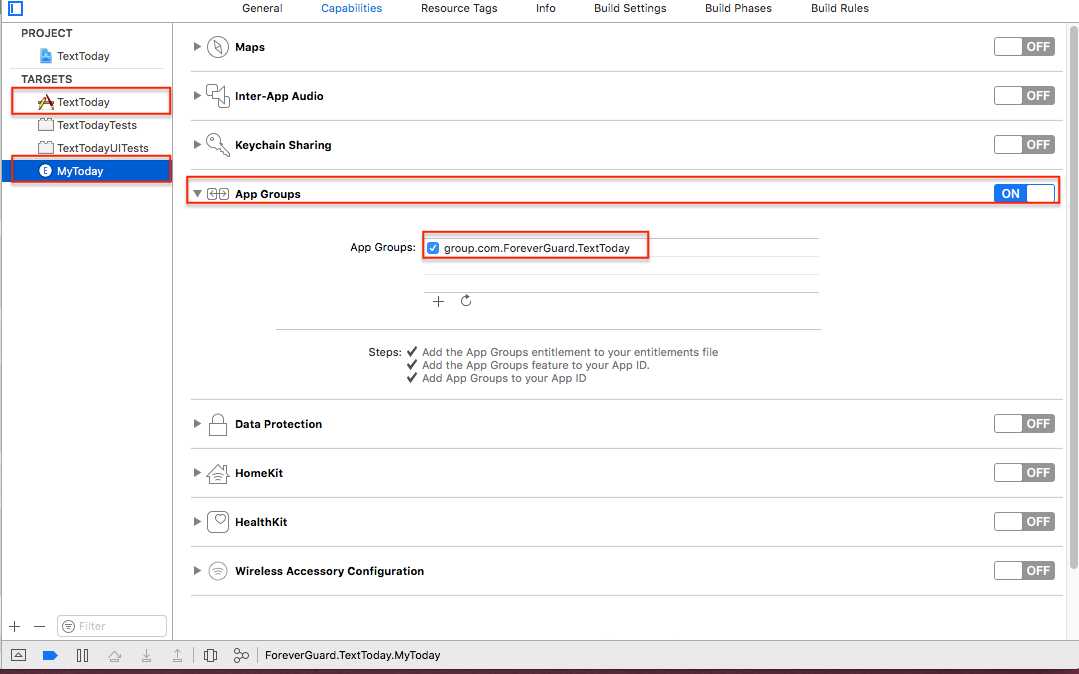Viewport: 1079px width, 674px height.
Task: Select the TextTodayTests target
Action: point(96,125)
